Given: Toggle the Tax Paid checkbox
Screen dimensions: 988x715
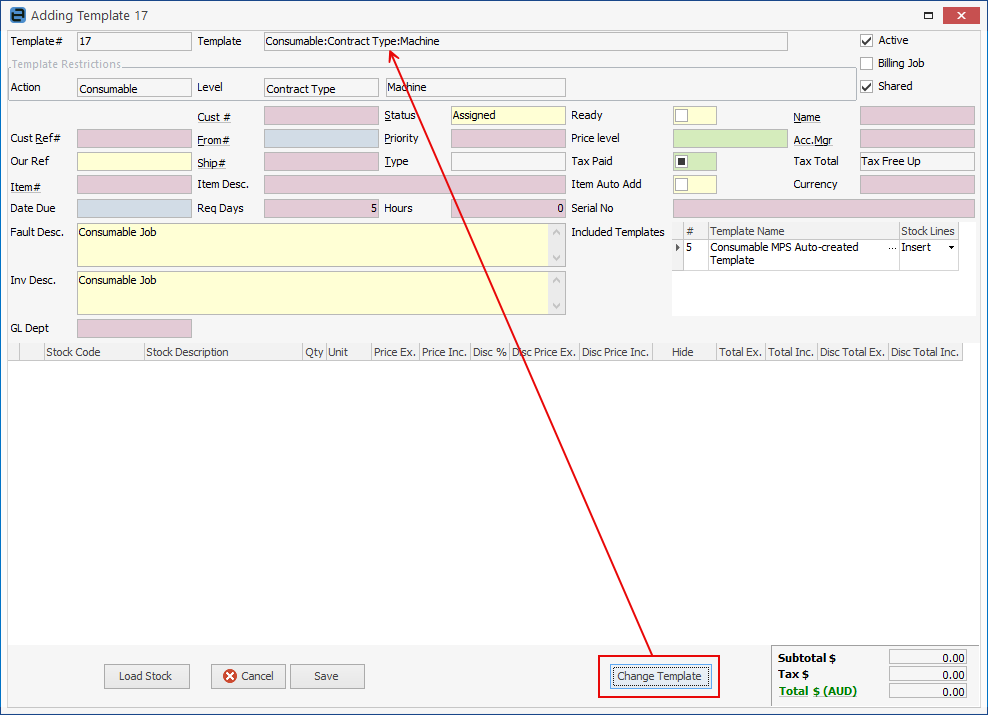Looking at the screenshot, I should pyautogui.click(x=681, y=162).
